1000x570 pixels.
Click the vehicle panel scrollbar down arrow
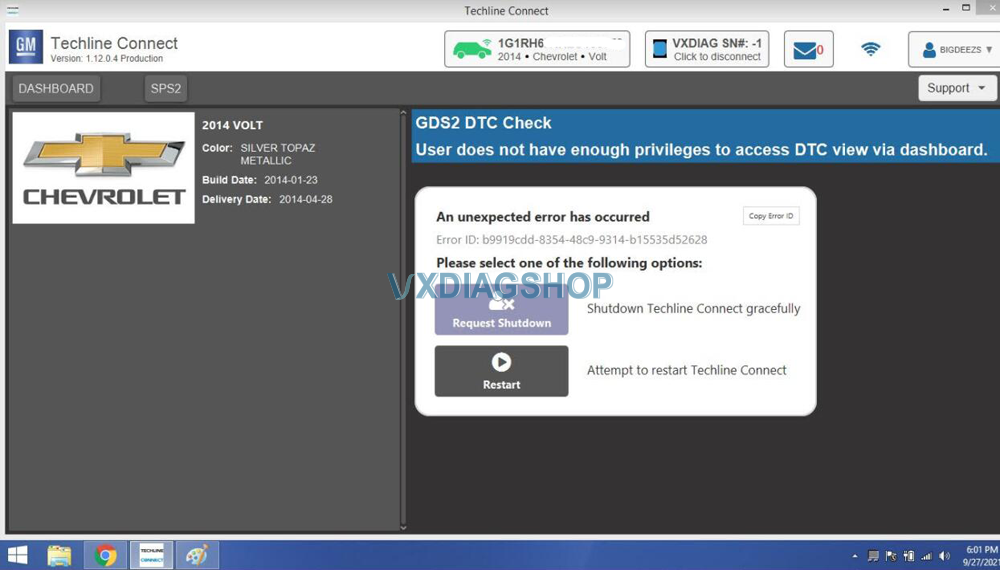403,527
